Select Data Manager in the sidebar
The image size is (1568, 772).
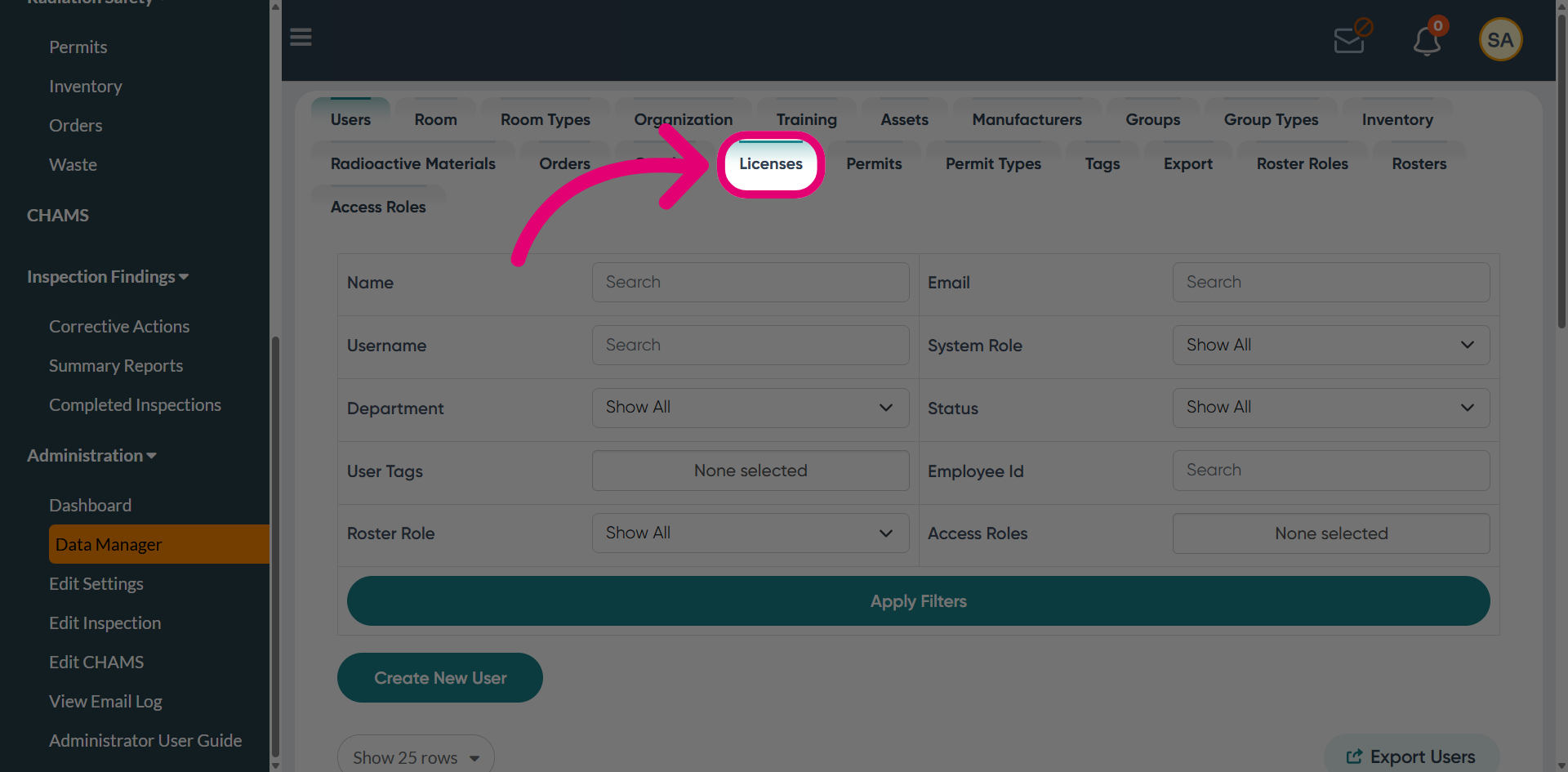pyautogui.click(x=158, y=544)
